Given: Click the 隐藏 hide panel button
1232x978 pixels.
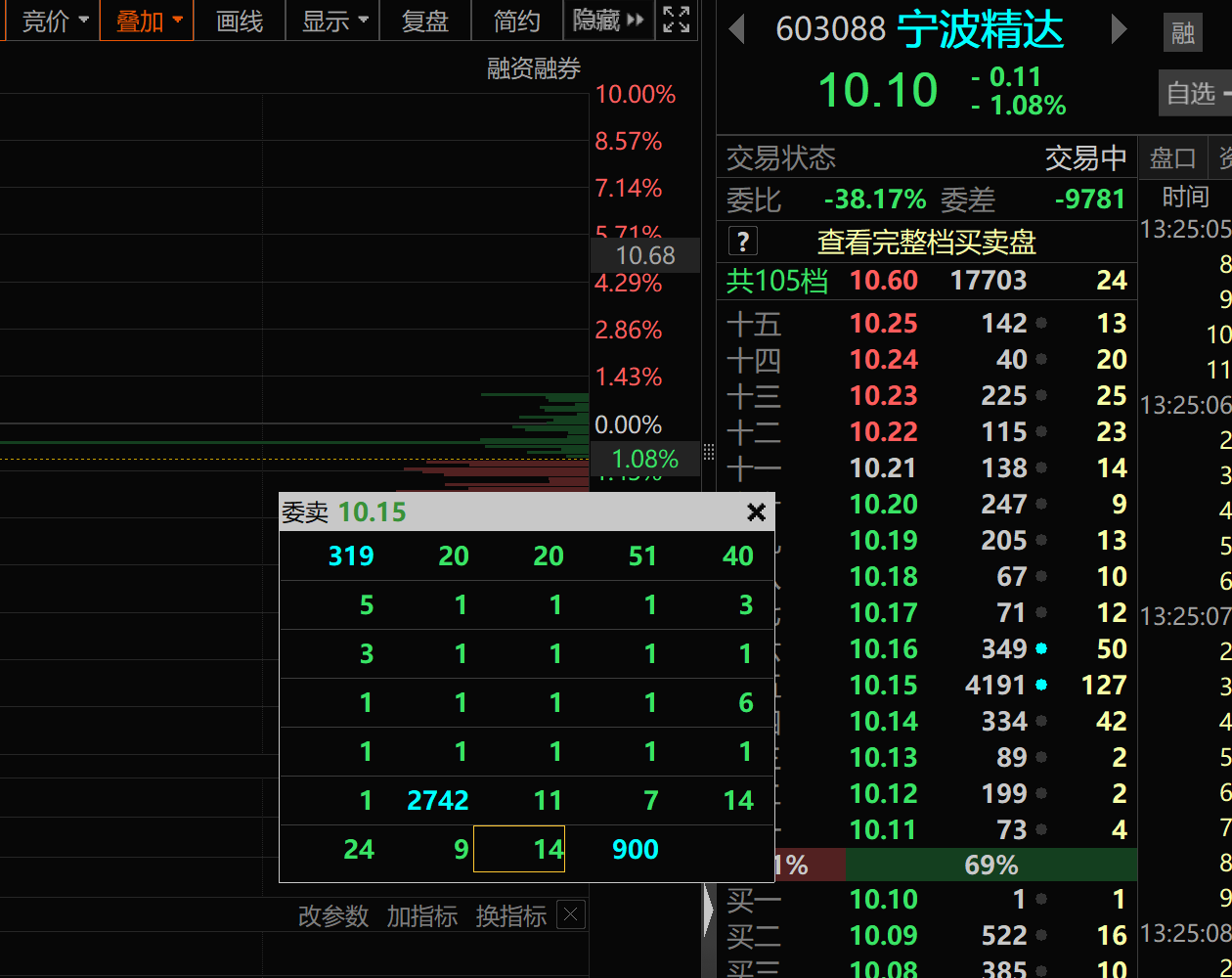Looking at the screenshot, I should click(x=608, y=21).
